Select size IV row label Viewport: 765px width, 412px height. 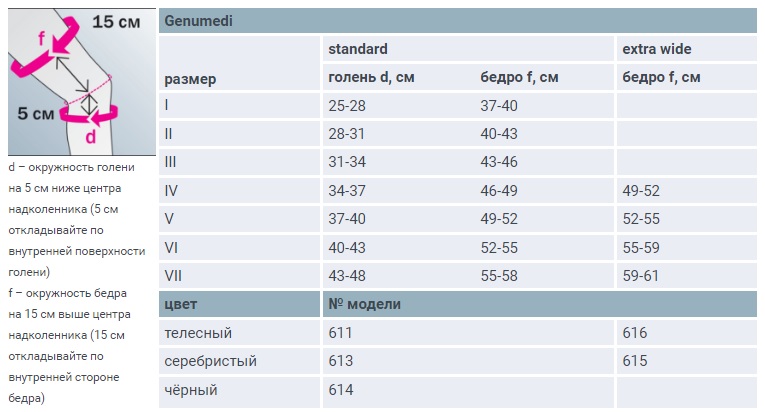coord(171,190)
